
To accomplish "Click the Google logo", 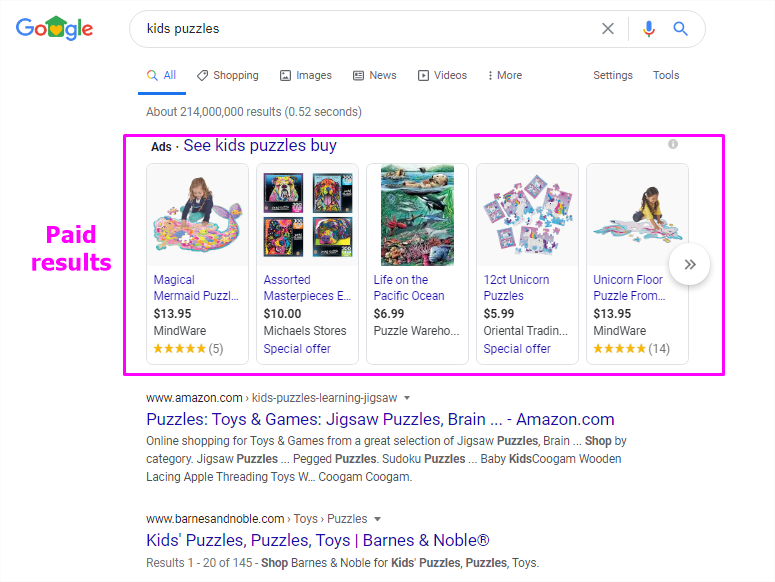I will pyautogui.click(x=54, y=29).
